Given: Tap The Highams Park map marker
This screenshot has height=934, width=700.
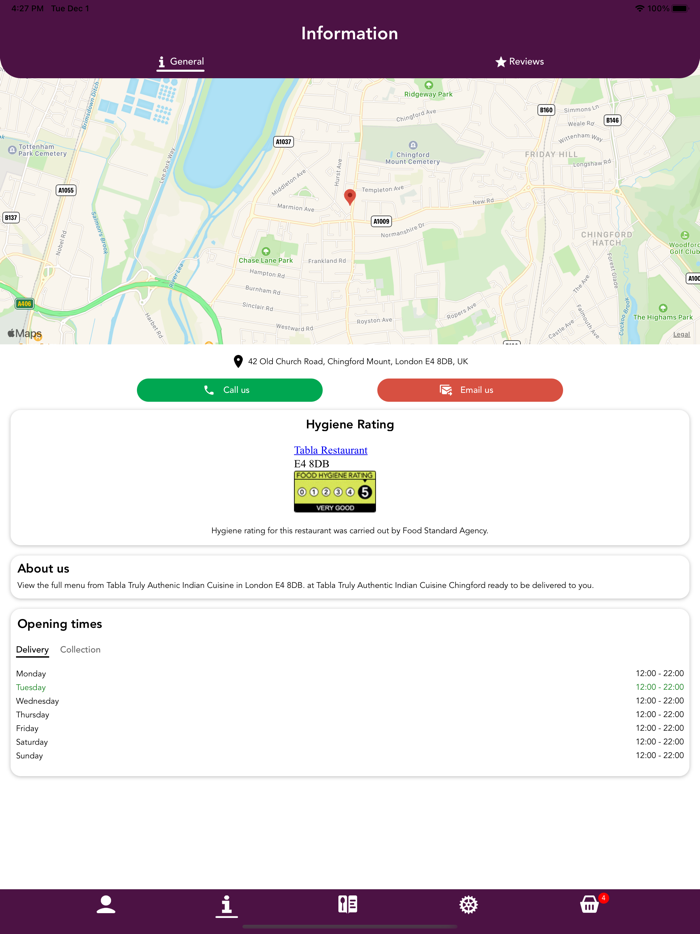Looking at the screenshot, I should (663, 308).
